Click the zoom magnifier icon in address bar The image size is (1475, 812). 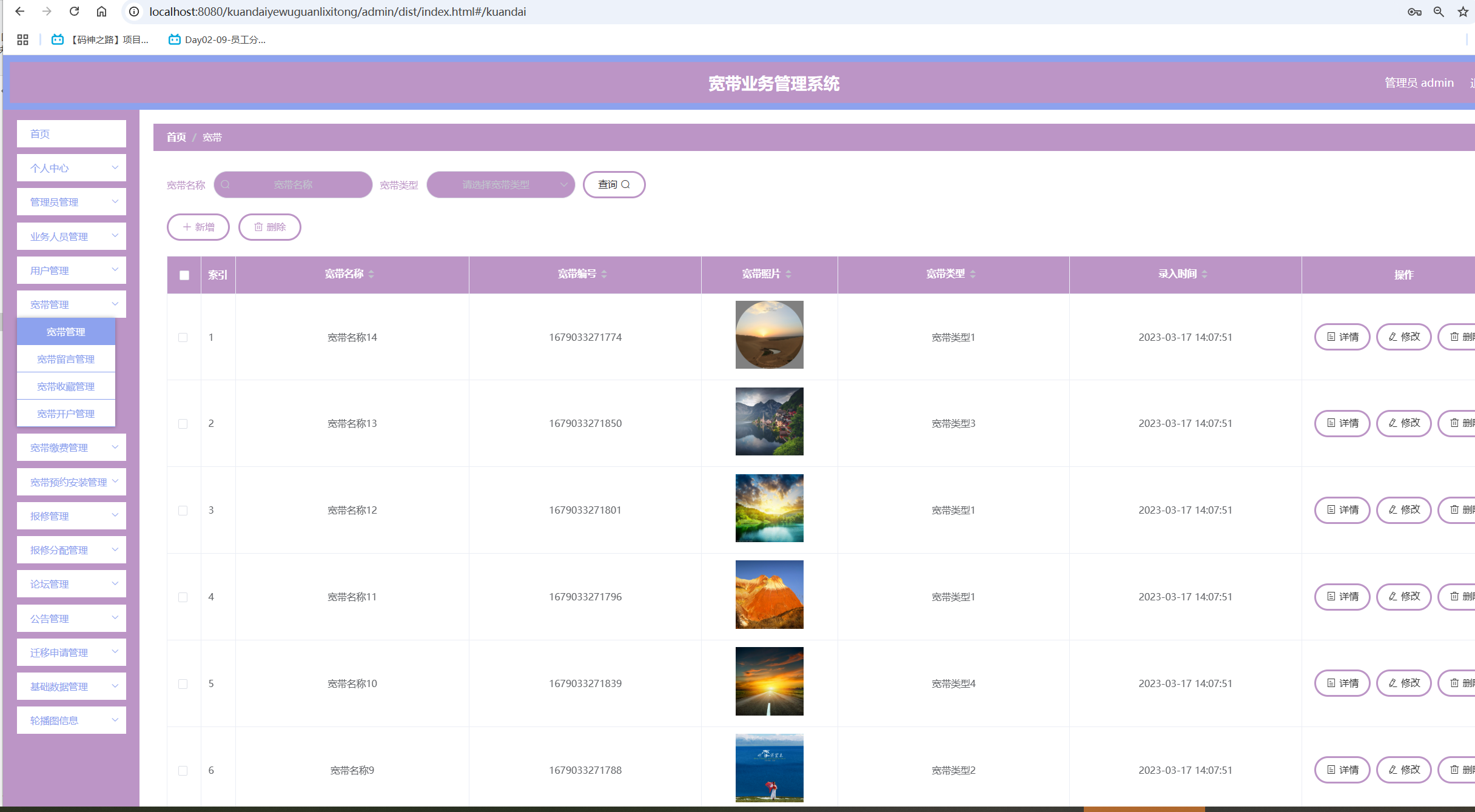click(1439, 12)
